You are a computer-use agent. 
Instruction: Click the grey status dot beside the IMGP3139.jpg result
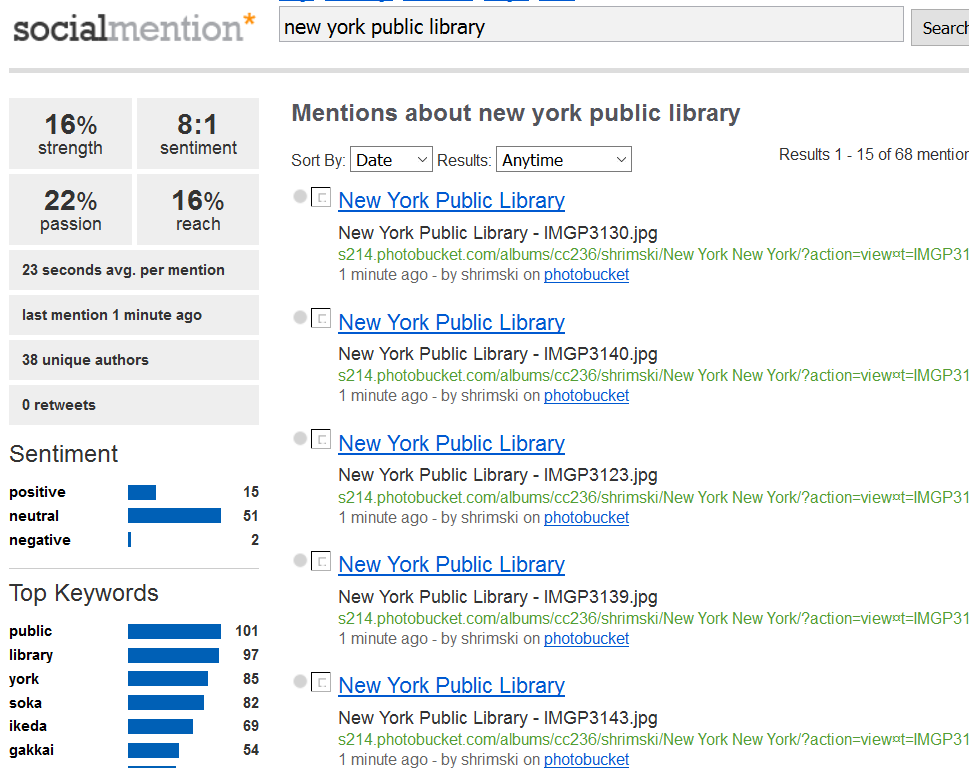[300, 560]
